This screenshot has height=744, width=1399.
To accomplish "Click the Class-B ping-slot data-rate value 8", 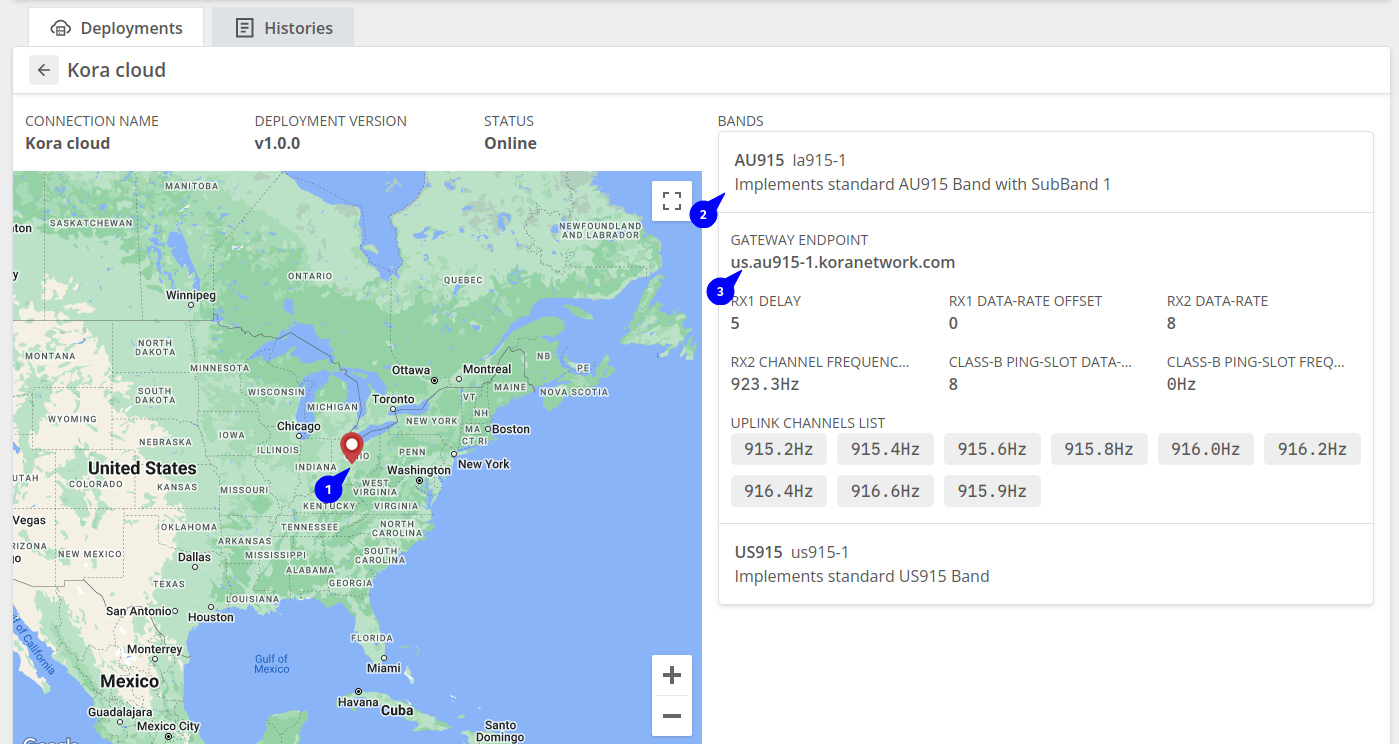I will click(x=954, y=384).
